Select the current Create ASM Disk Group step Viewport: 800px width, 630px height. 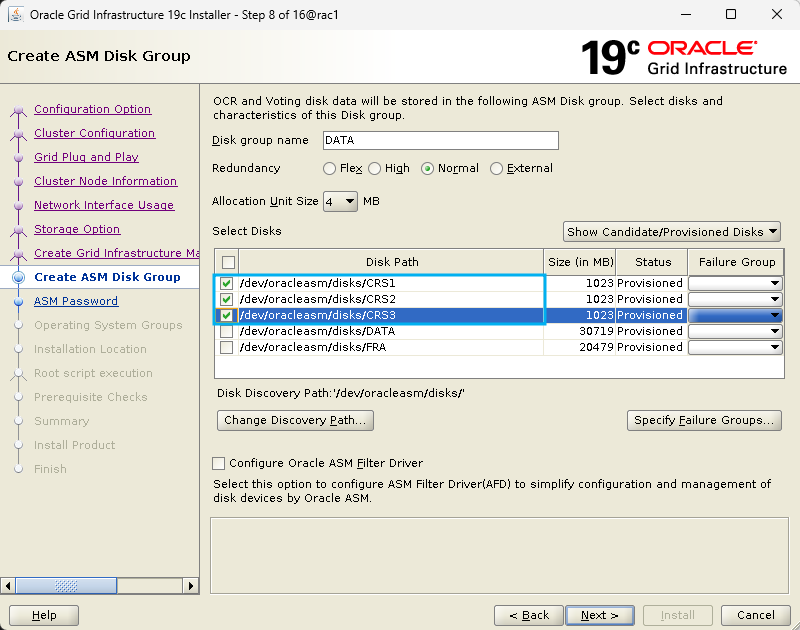click(x=107, y=277)
